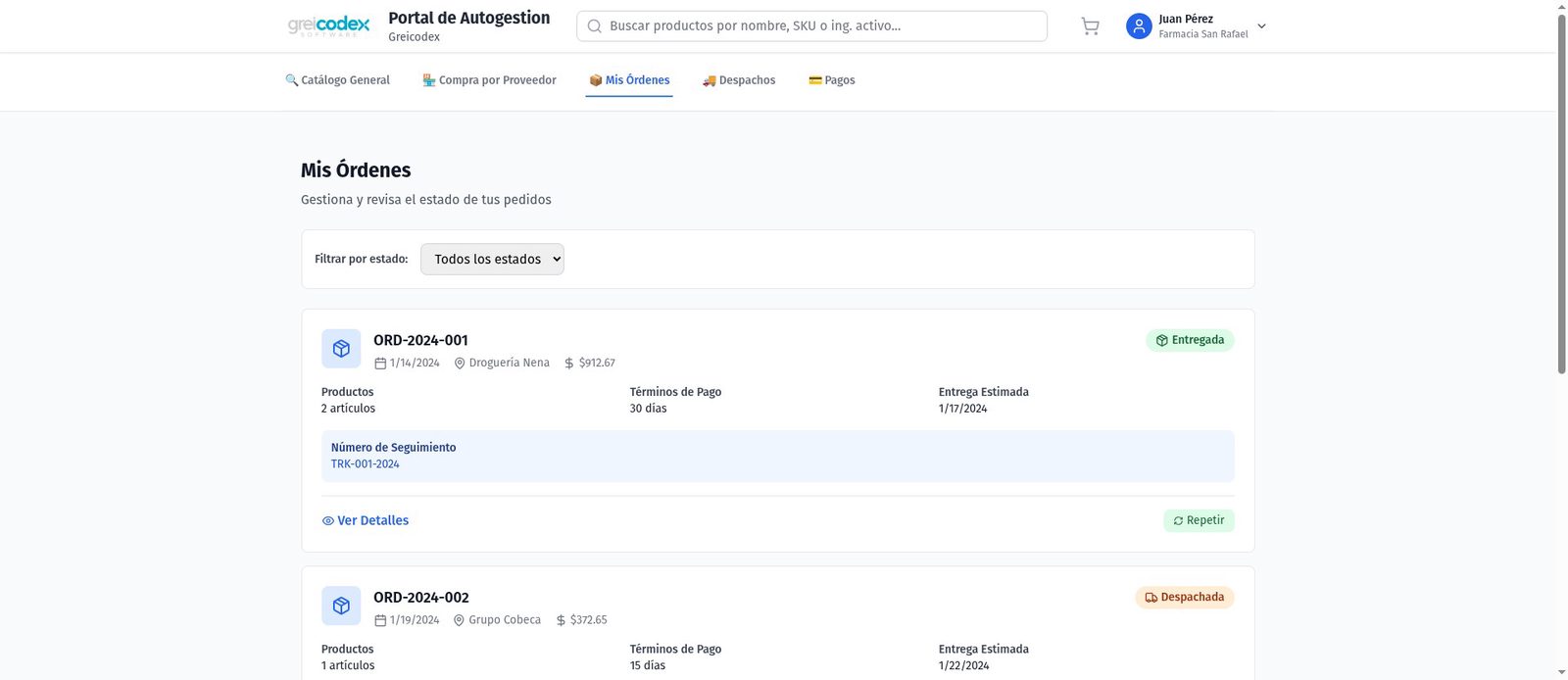Click the page scrollbar thumb

[1562, 194]
